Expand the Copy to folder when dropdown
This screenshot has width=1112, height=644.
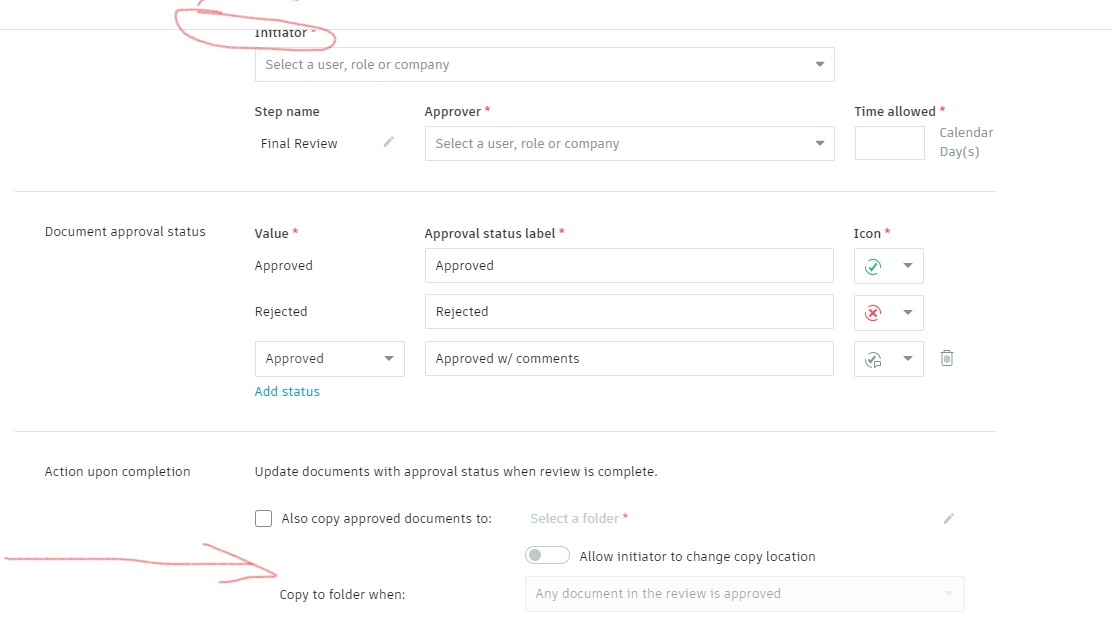tap(948, 594)
